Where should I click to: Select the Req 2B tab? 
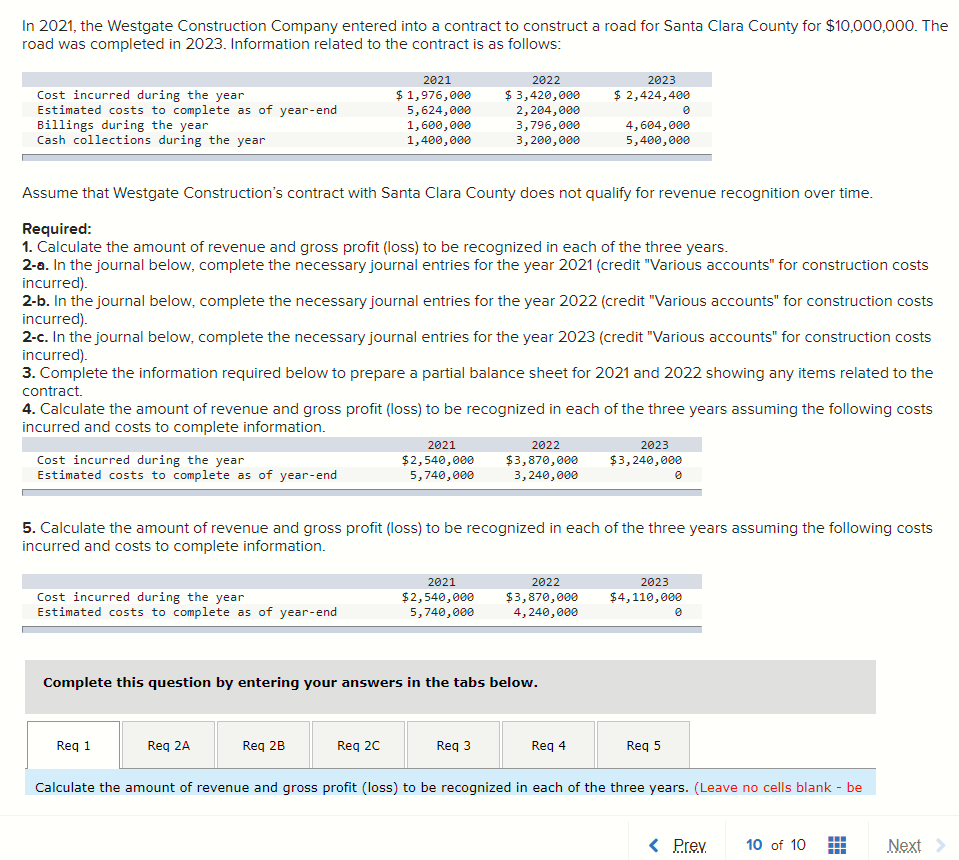click(264, 745)
